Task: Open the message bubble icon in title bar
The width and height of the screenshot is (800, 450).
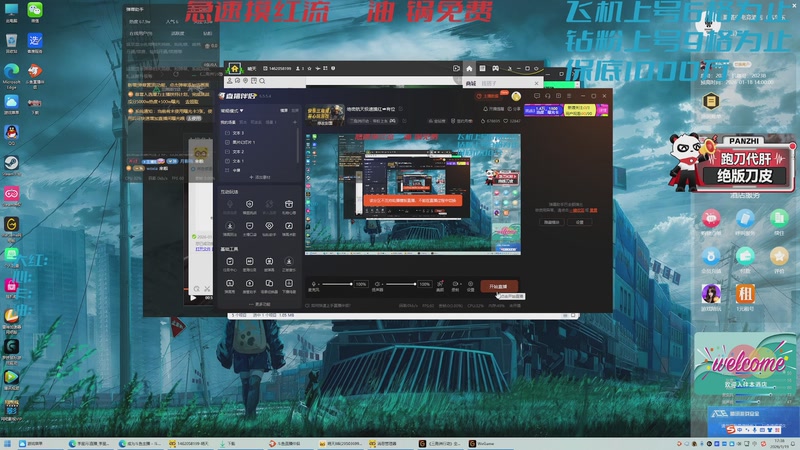Action: coord(537,96)
